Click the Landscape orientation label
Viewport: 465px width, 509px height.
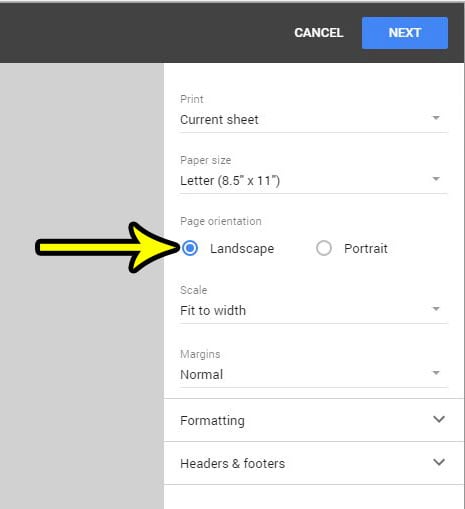[242, 249]
